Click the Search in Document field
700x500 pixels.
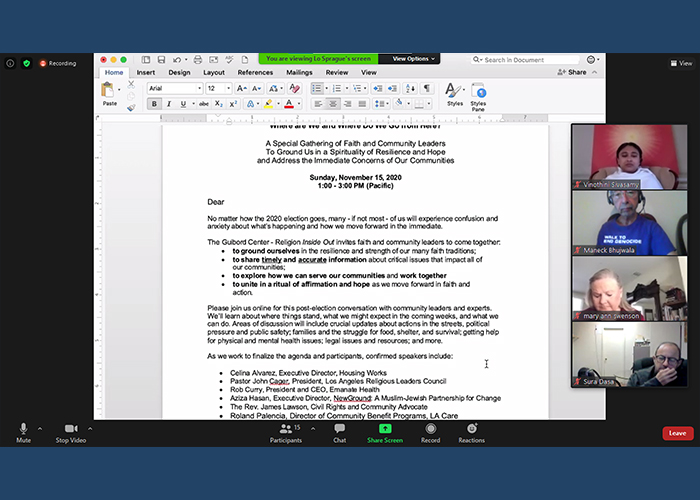tap(525, 60)
